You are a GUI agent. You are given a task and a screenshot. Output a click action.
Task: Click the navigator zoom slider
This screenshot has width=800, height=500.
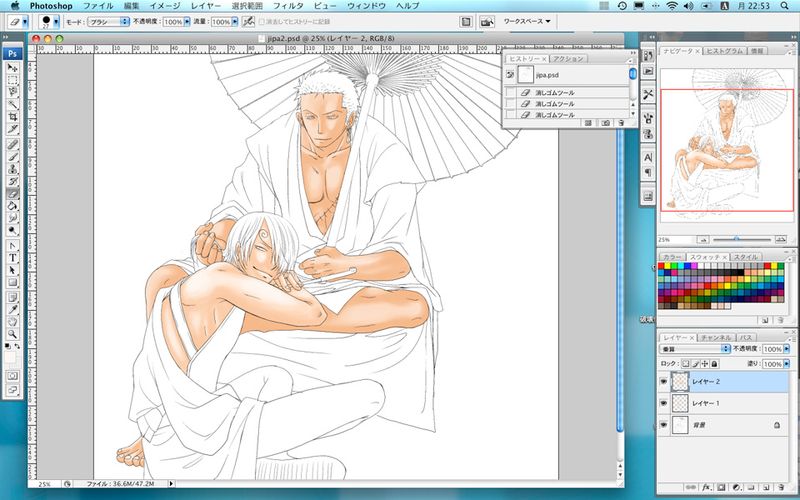(742, 239)
